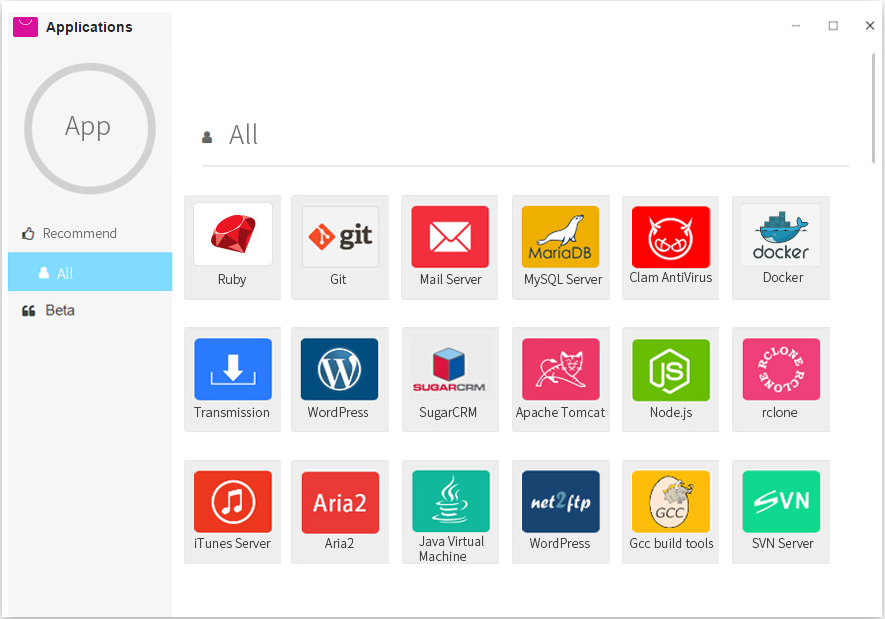This screenshot has width=885, height=619.
Task: Open the Apache Tomcat icon
Action: (560, 369)
